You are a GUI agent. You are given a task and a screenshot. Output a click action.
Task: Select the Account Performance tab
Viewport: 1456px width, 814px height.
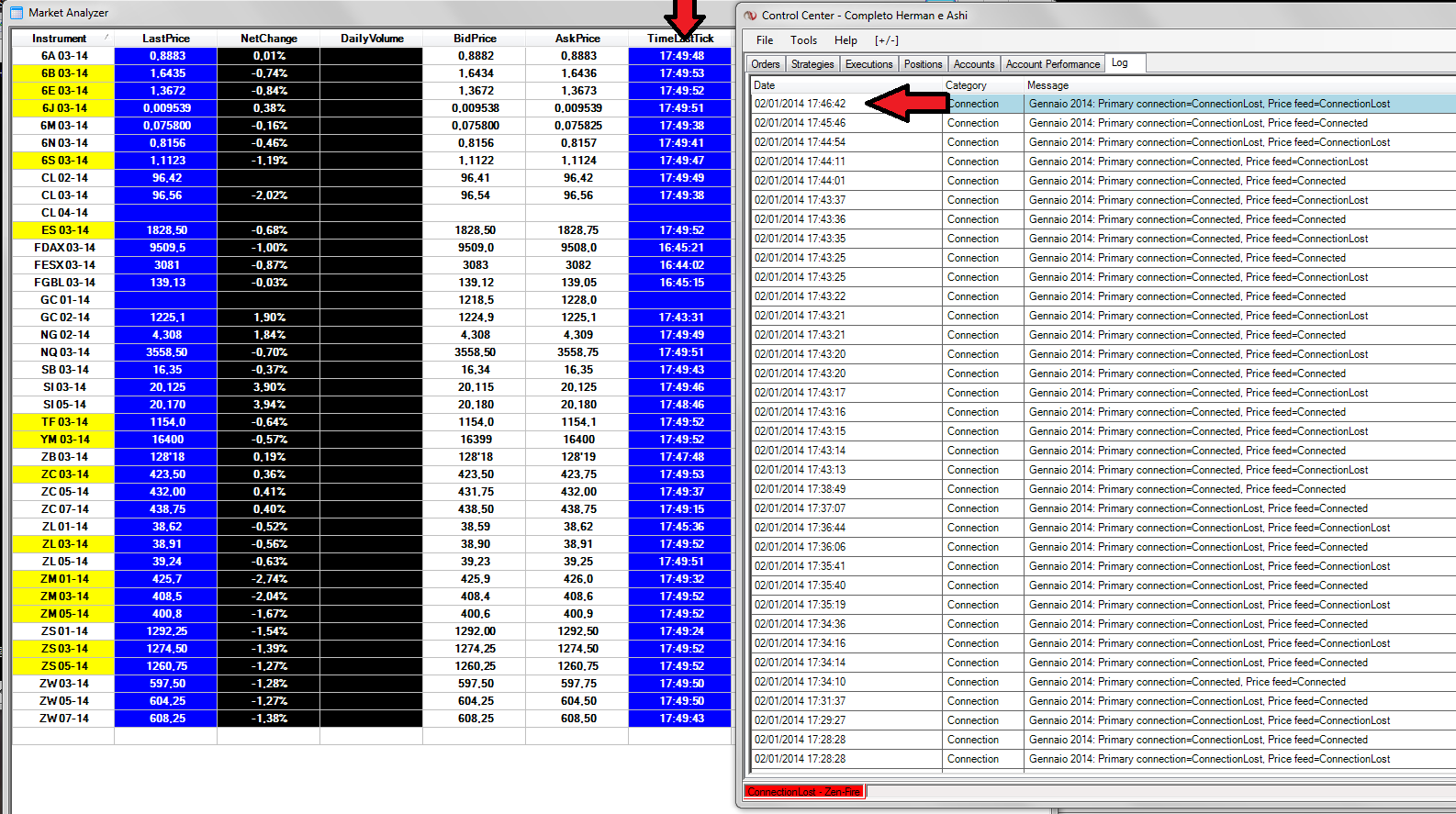(1053, 64)
